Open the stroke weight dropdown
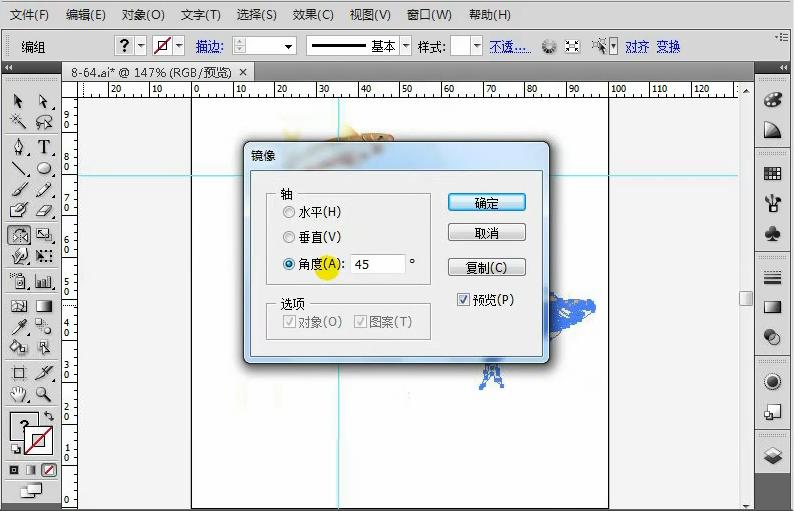This screenshot has height=511, width=794. coord(288,47)
